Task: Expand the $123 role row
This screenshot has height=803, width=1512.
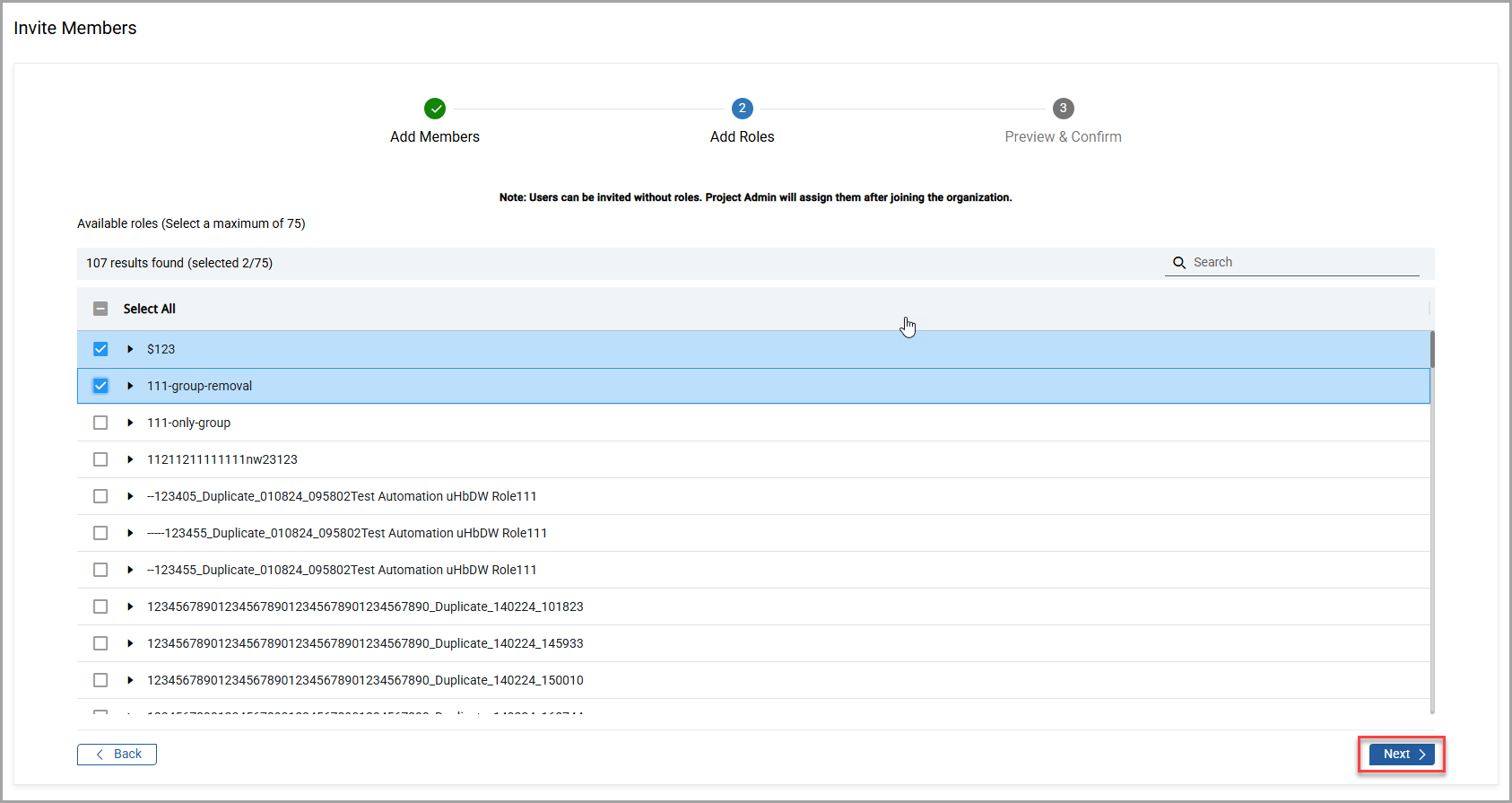Action: (130, 349)
